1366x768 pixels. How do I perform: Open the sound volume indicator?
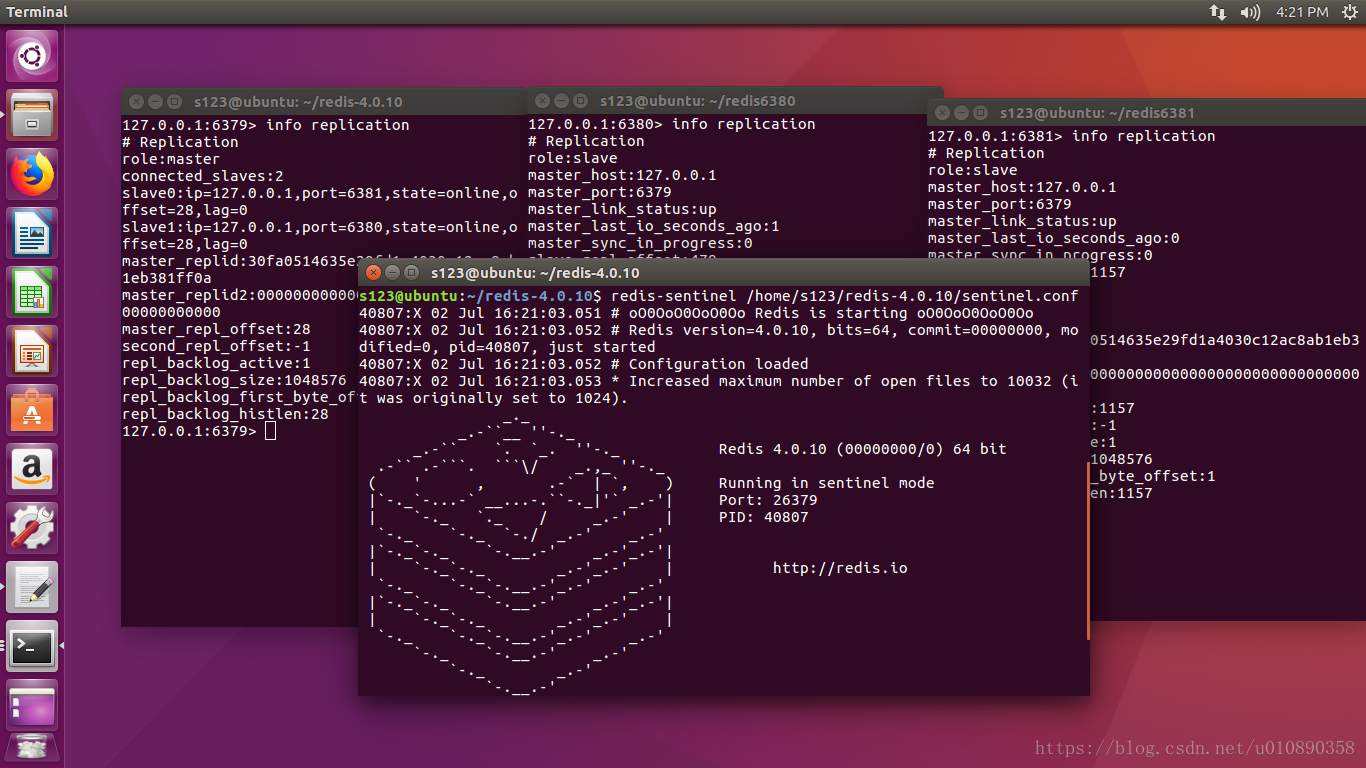(x=1250, y=12)
